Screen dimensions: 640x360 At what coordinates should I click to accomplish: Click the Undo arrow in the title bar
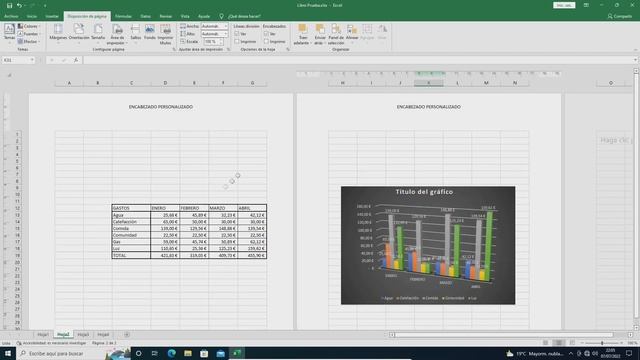pyautogui.click(x=19, y=5)
